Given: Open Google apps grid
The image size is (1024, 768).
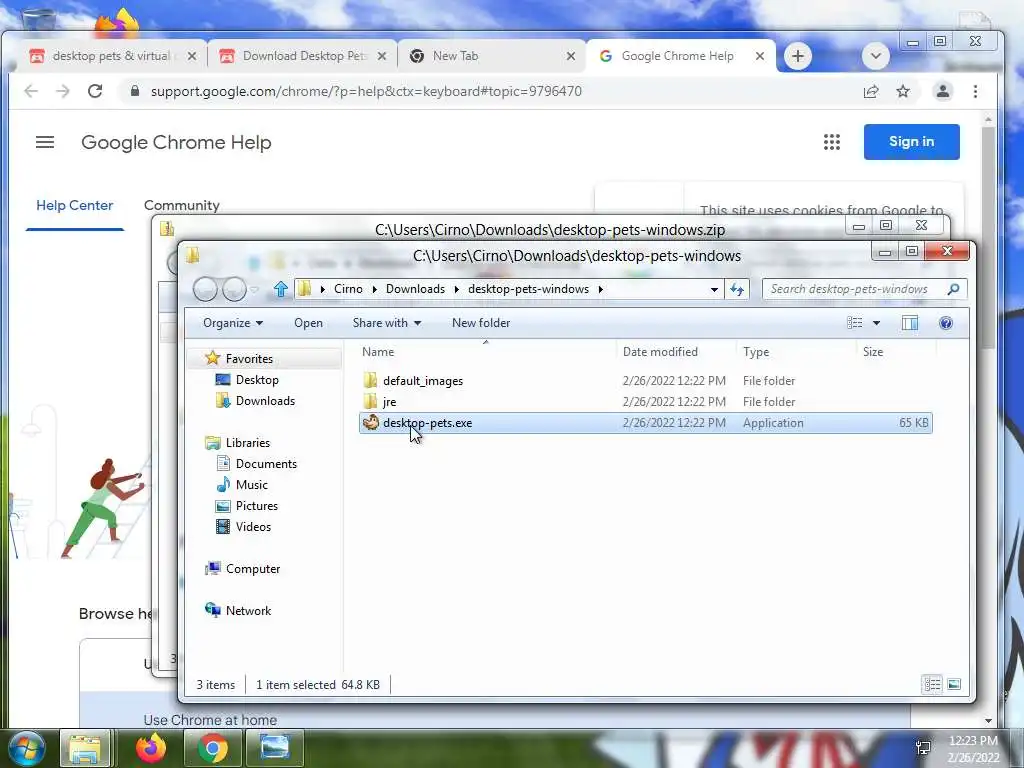Looking at the screenshot, I should tap(831, 142).
